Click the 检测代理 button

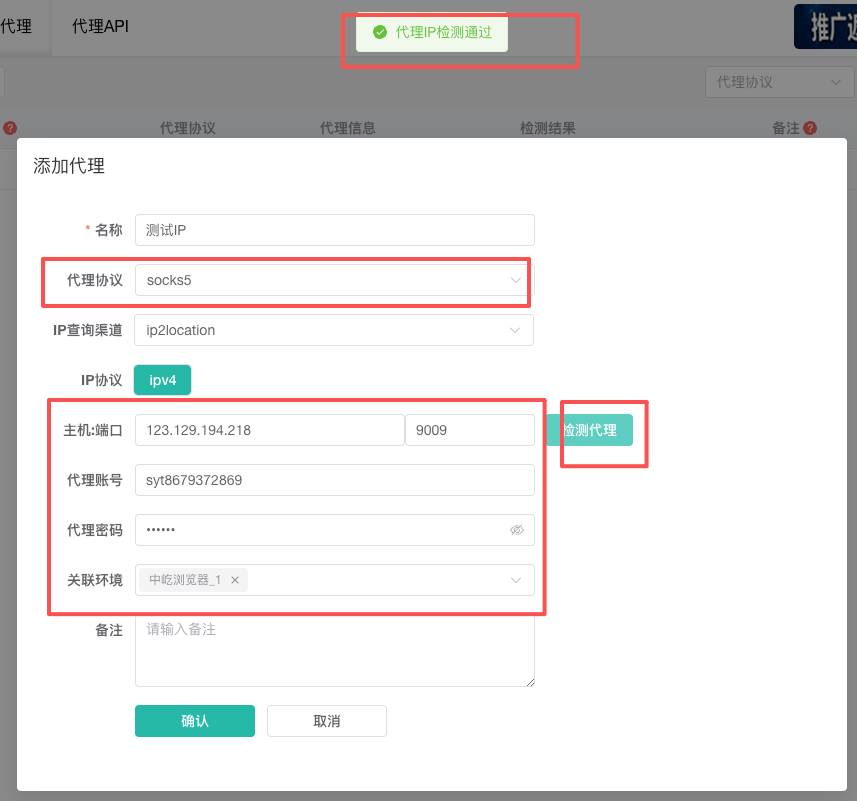[x=590, y=430]
